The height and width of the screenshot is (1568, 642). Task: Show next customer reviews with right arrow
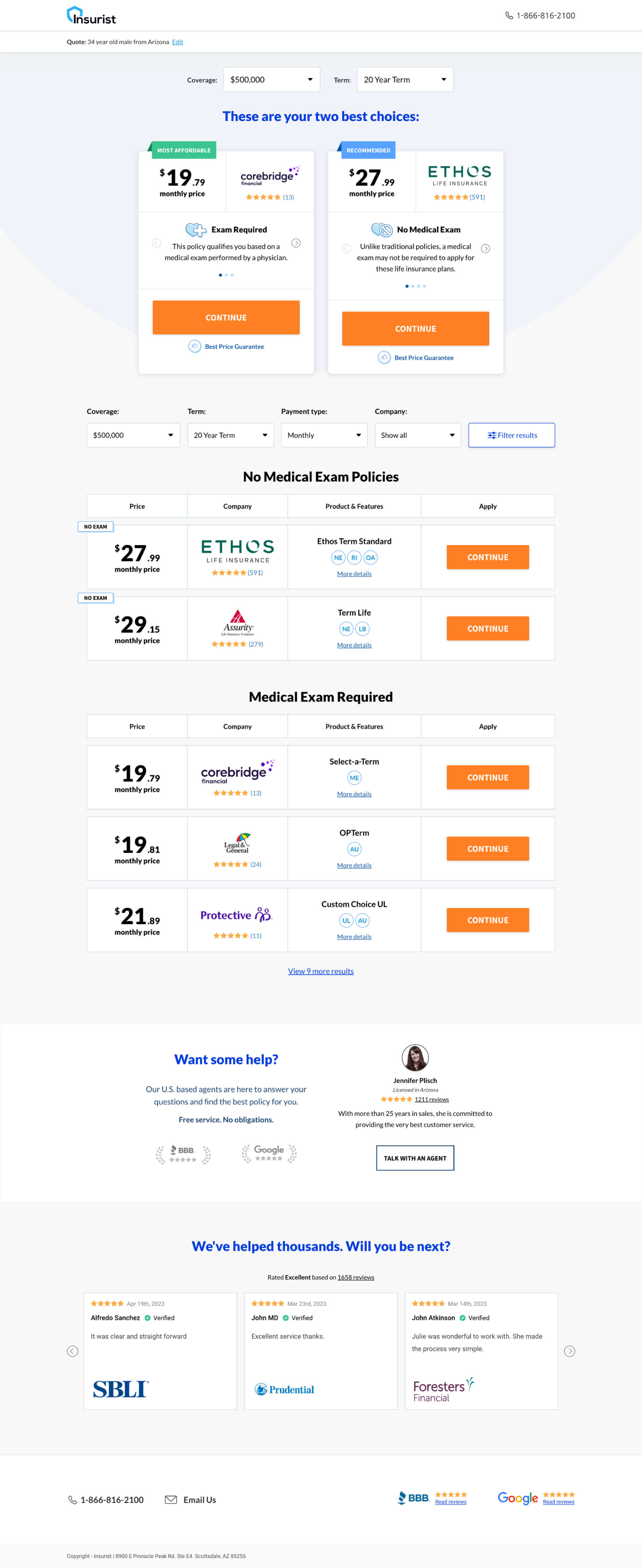[x=570, y=1351]
